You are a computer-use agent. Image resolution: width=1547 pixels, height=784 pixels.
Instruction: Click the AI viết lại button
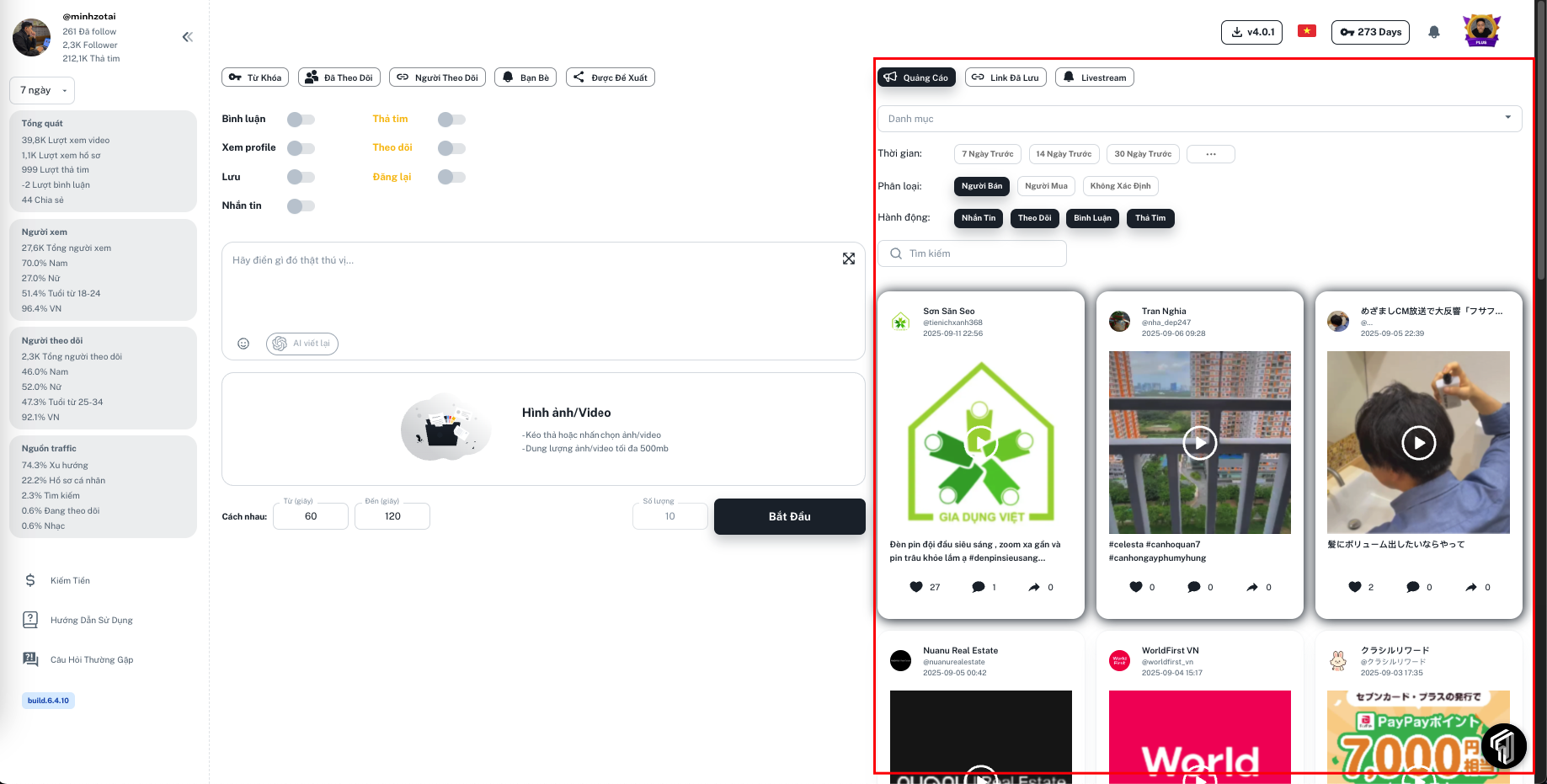(x=302, y=344)
